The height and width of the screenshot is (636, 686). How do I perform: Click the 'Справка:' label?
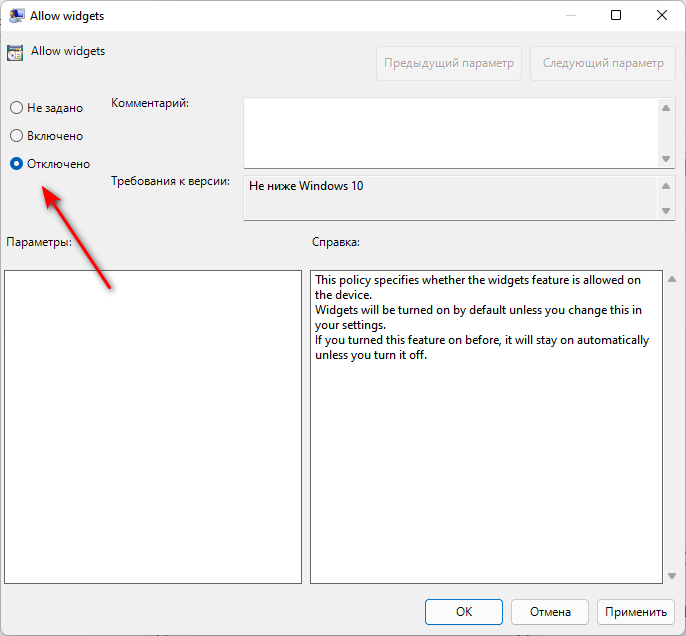336,242
